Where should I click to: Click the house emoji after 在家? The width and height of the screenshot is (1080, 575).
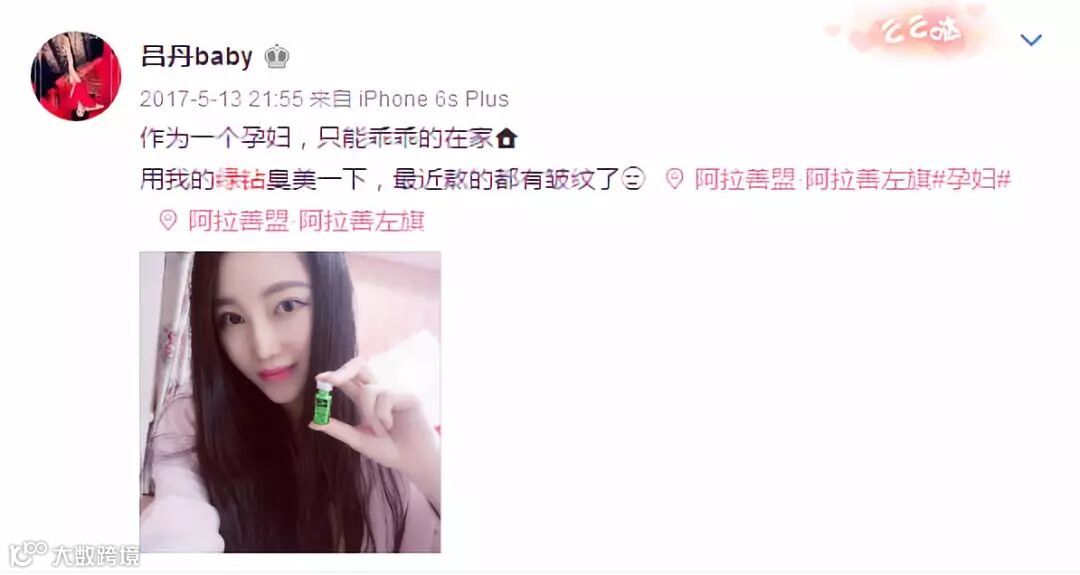click(x=506, y=138)
